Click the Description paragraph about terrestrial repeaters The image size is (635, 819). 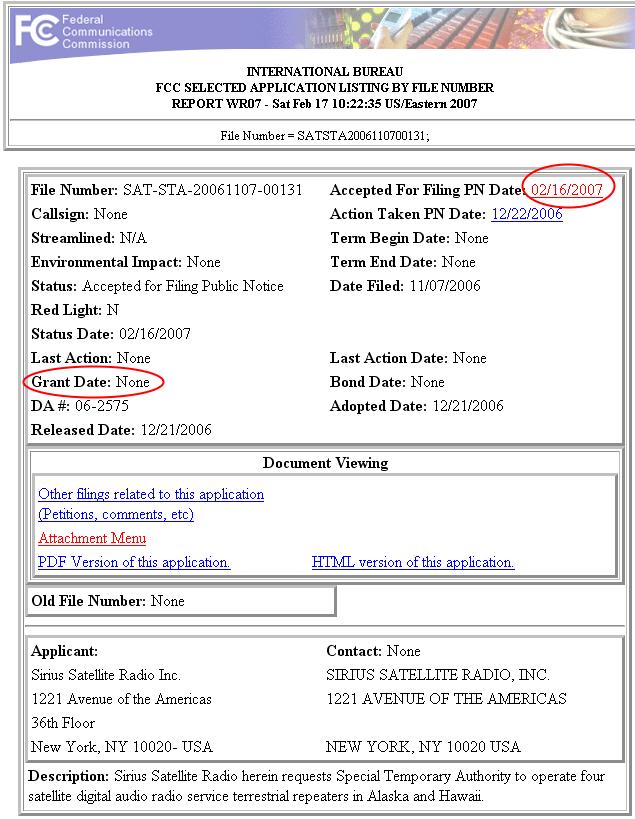(316, 786)
